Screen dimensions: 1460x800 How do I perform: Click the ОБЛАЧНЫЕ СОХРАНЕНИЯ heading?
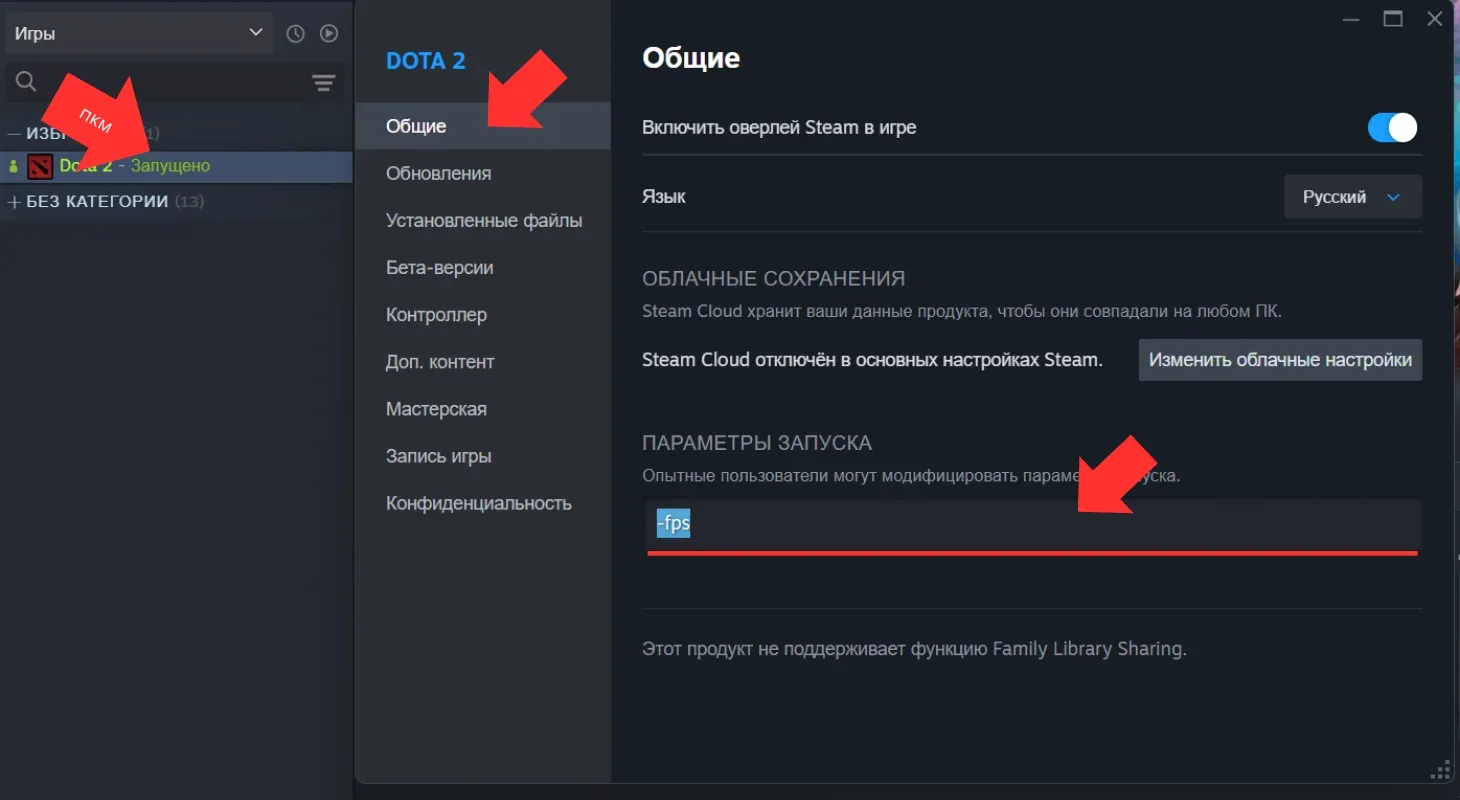pos(773,278)
